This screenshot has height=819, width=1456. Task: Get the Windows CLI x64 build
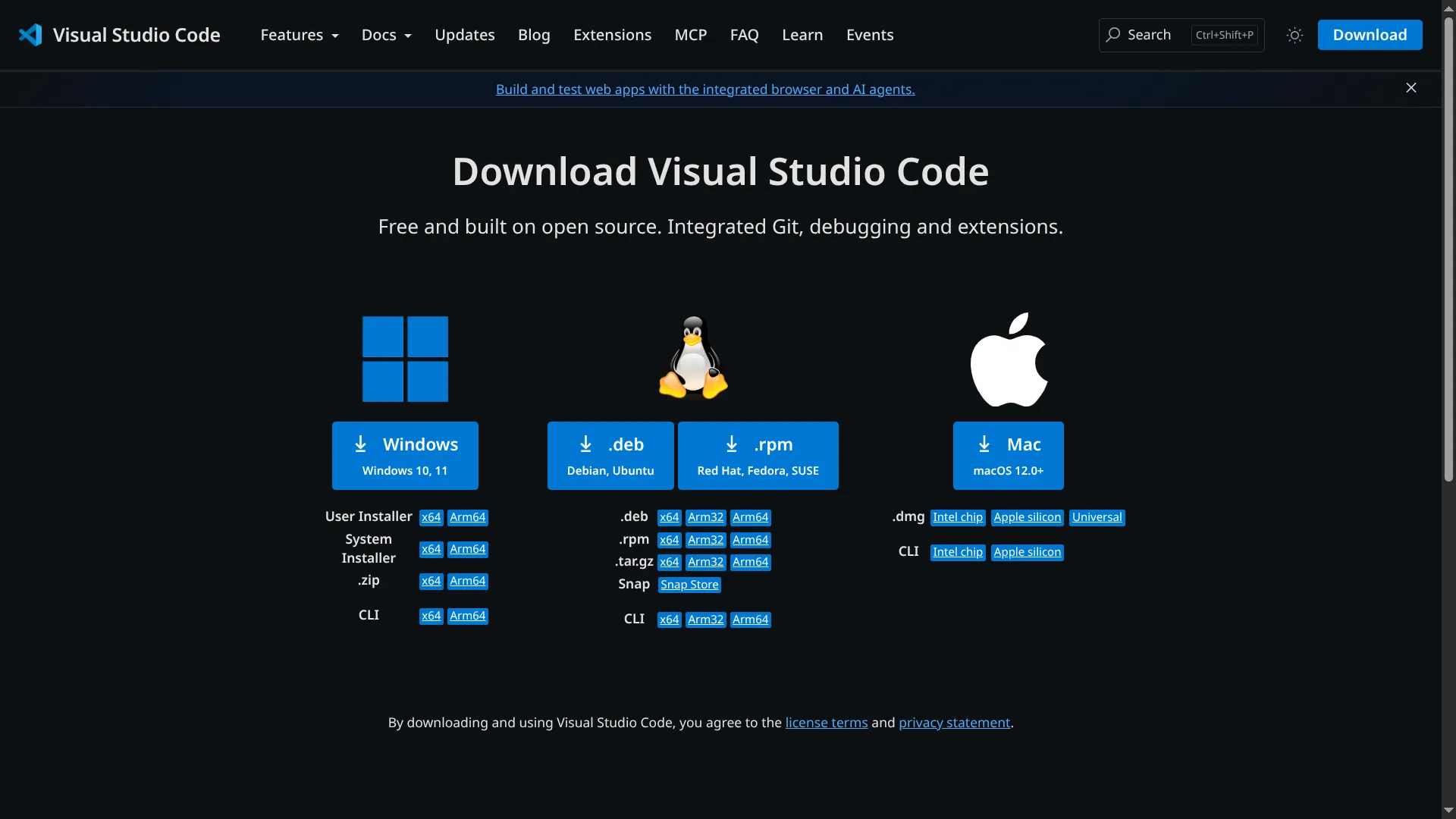pos(431,616)
